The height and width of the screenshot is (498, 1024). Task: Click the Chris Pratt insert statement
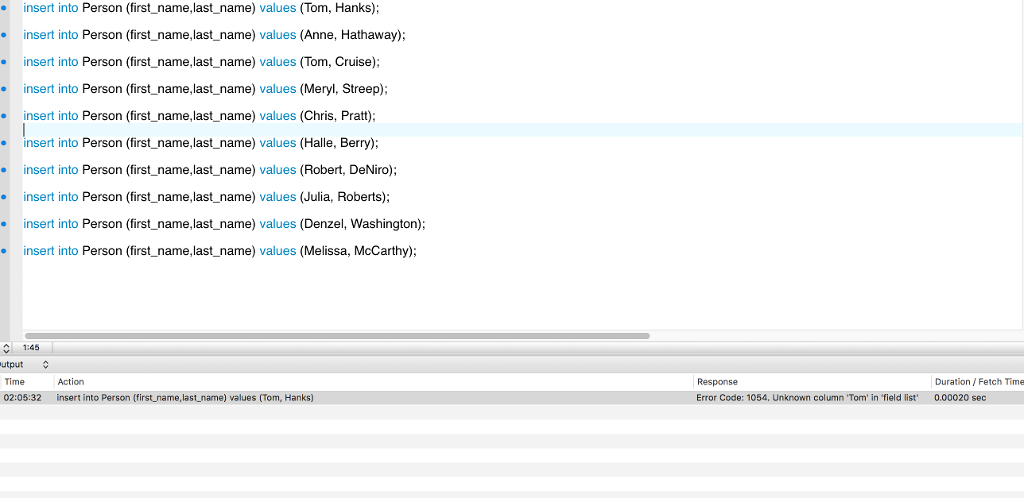[x=199, y=116]
